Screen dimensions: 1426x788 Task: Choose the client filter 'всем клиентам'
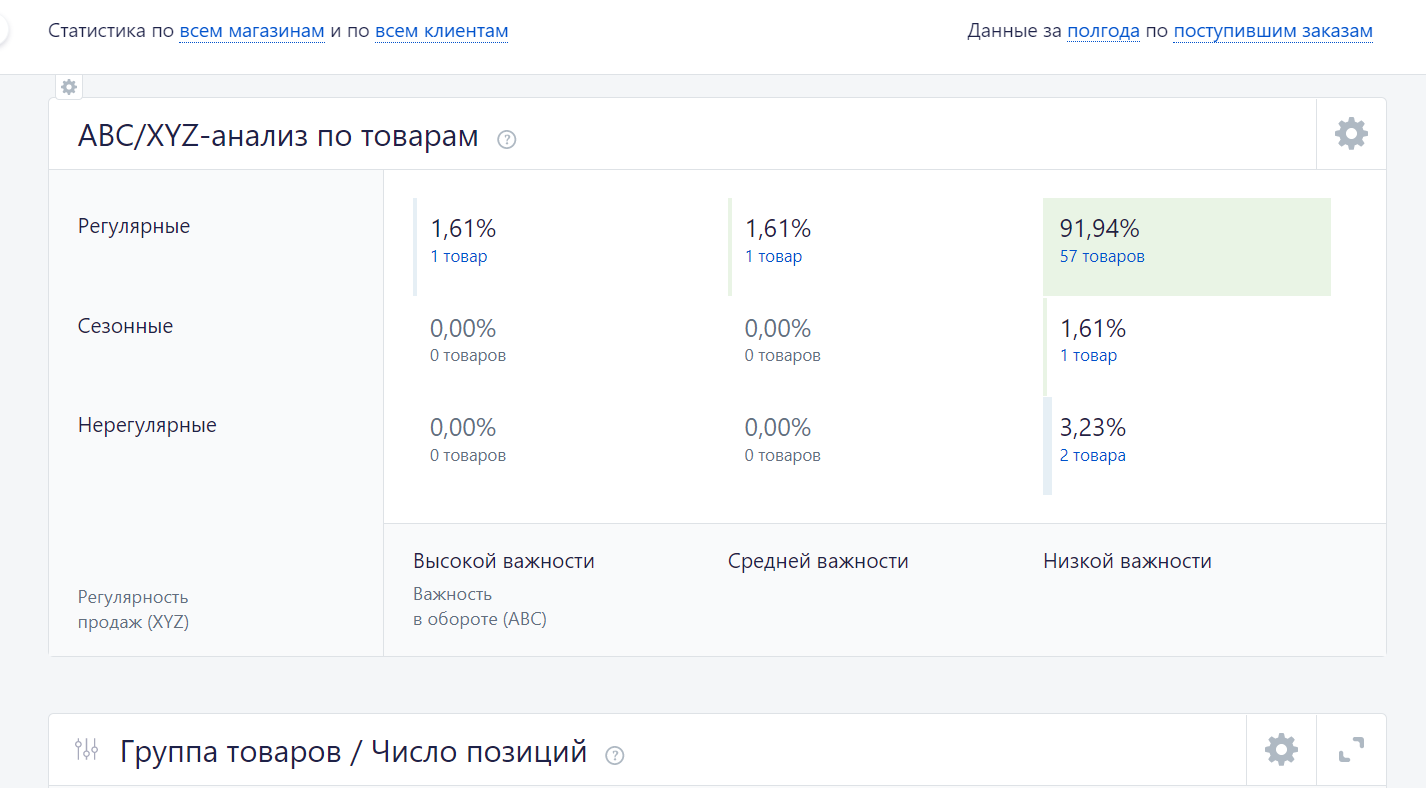pyautogui.click(x=442, y=31)
